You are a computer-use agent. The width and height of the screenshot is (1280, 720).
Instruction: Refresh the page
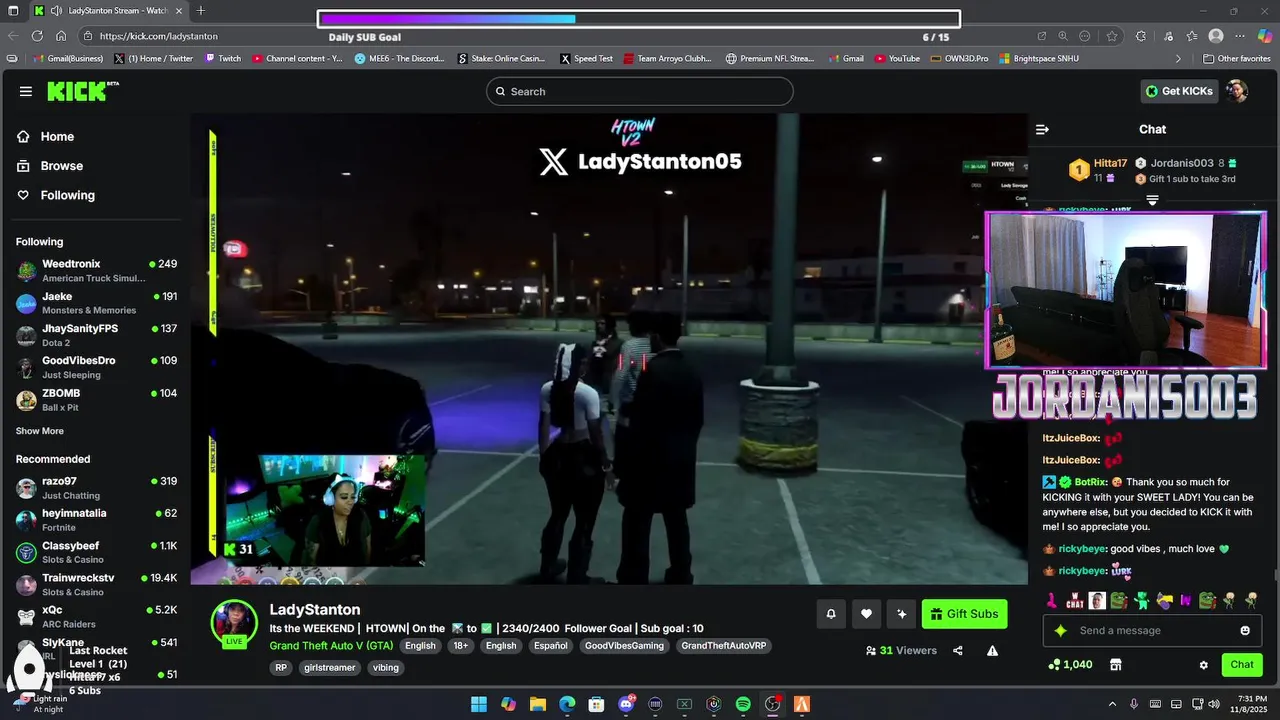coord(38,36)
